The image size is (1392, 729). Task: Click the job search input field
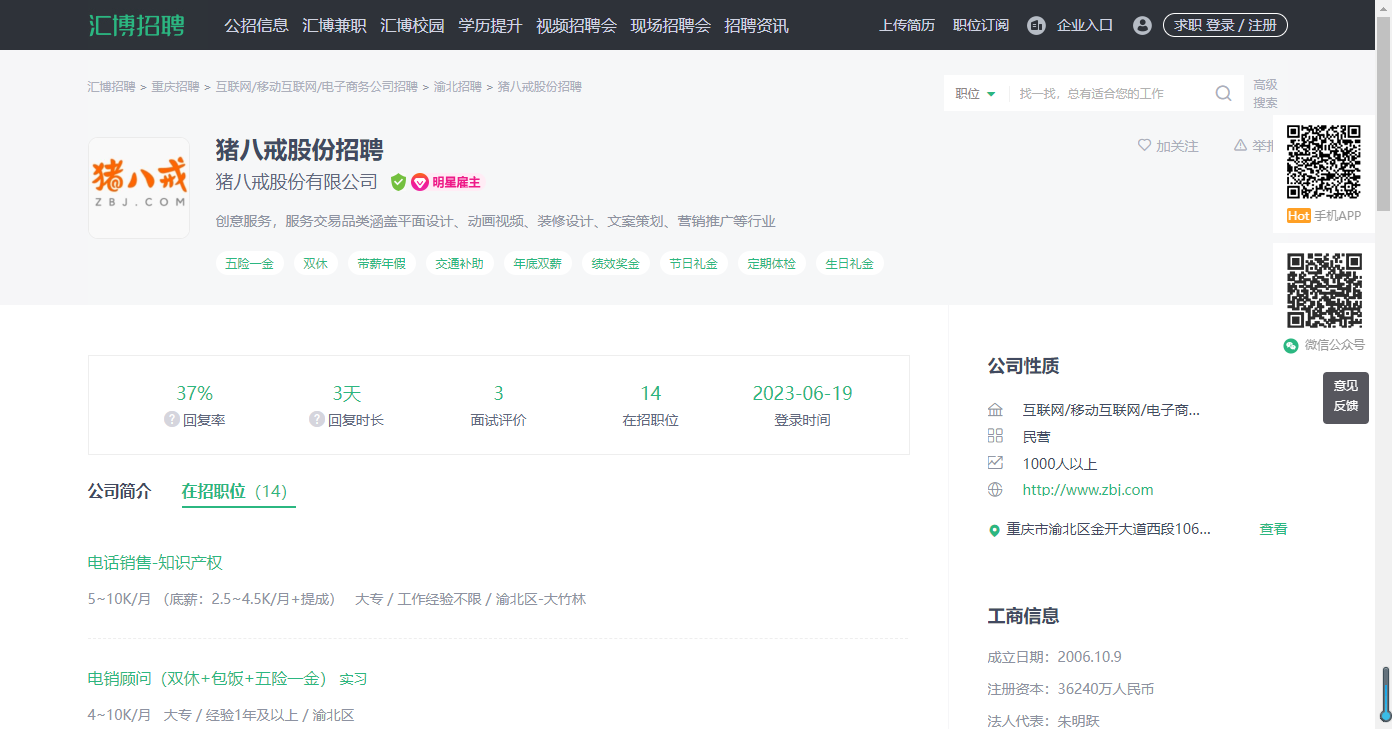pos(1110,93)
